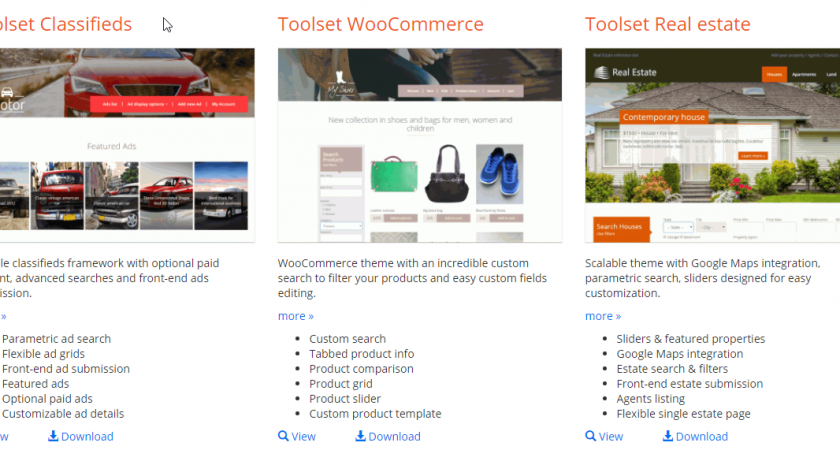
Task: Select 'Google Maps integration' list item
Action: pyautogui.click(x=680, y=354)
